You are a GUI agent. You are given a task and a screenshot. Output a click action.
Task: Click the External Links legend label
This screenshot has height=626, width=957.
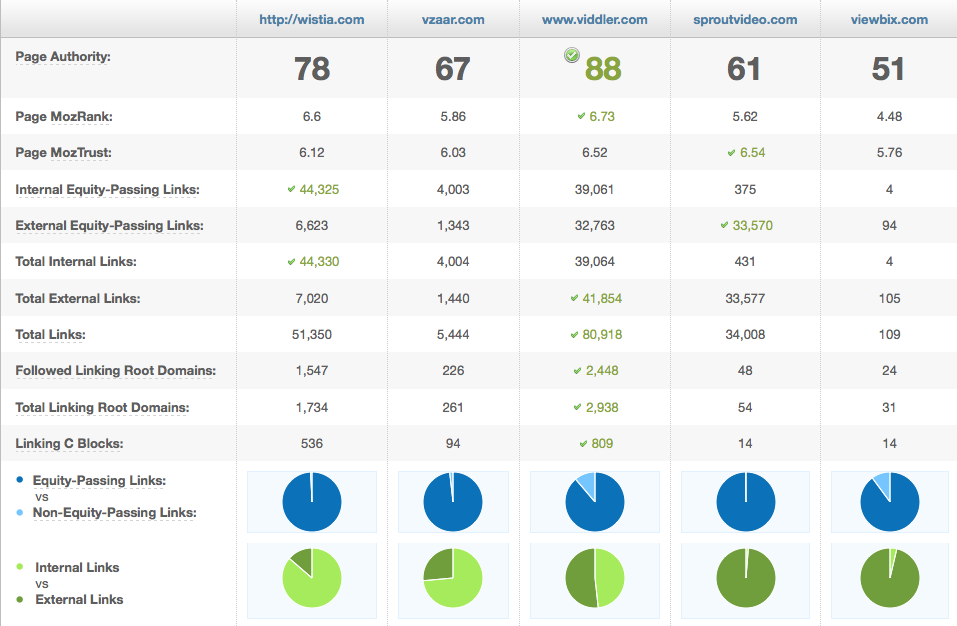pyautogui.click(x=79, y=600)
